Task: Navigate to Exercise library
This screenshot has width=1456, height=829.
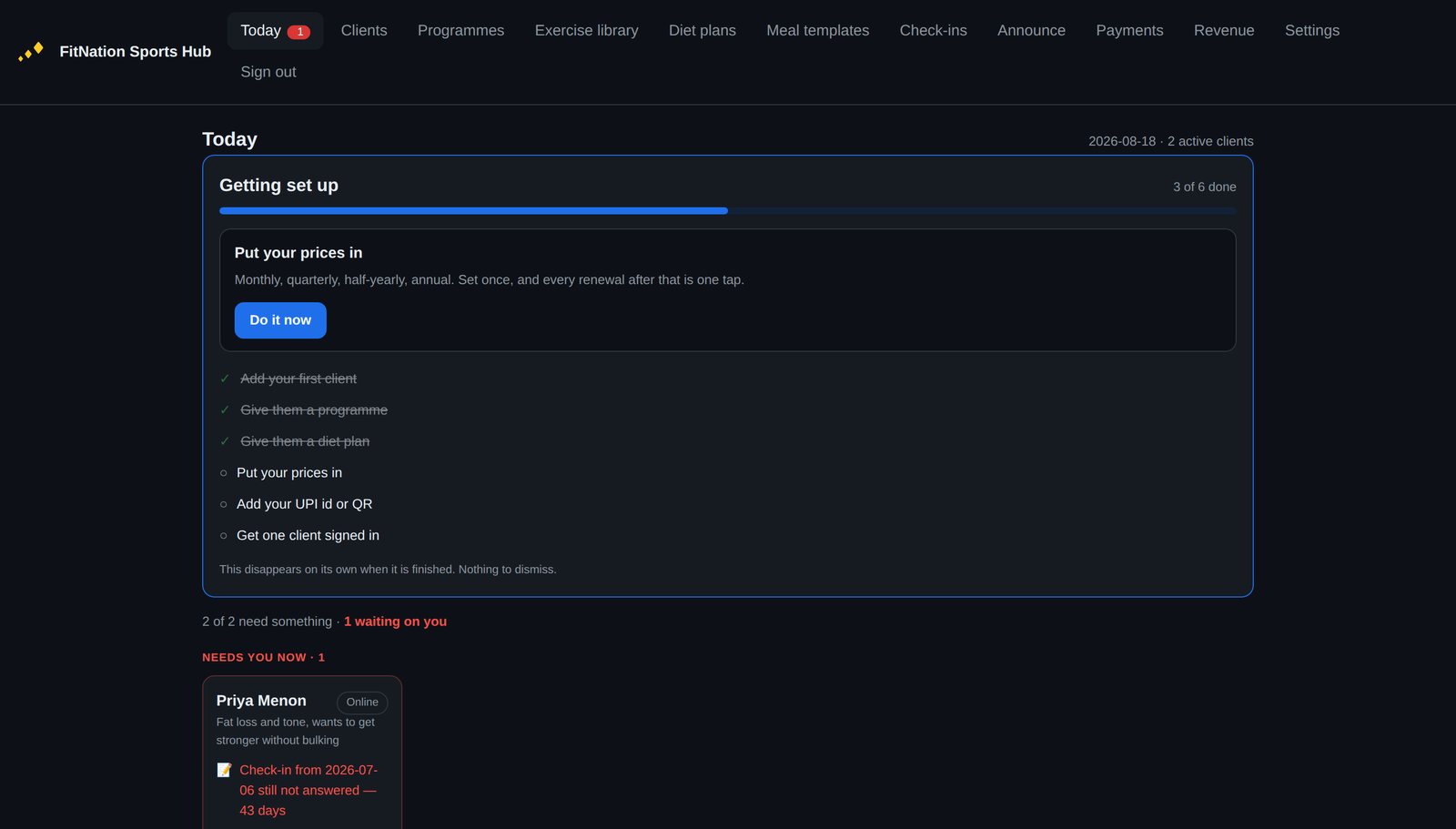Action: pyautogui.click(x=587, y=31)
